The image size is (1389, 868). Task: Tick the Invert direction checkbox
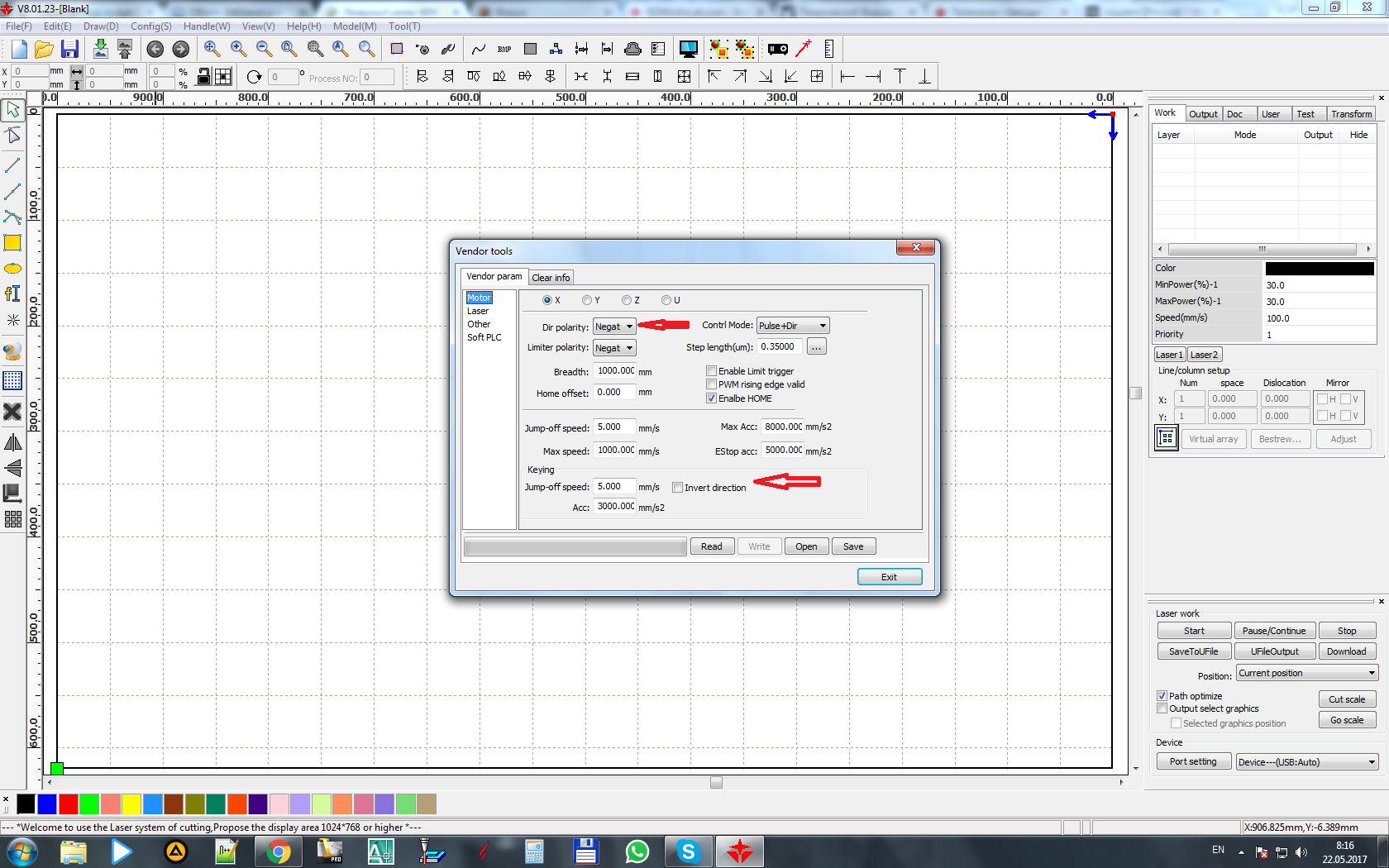pyautogui.click(x=677, y=488)
